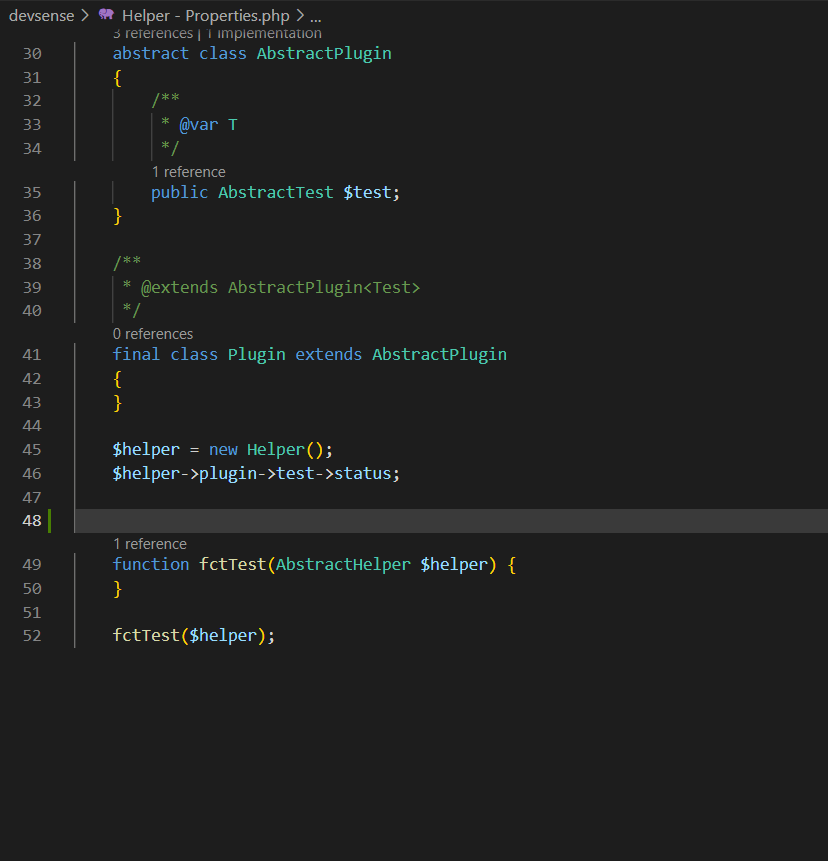Click the fctTest call on line 52

pos(146,636)
